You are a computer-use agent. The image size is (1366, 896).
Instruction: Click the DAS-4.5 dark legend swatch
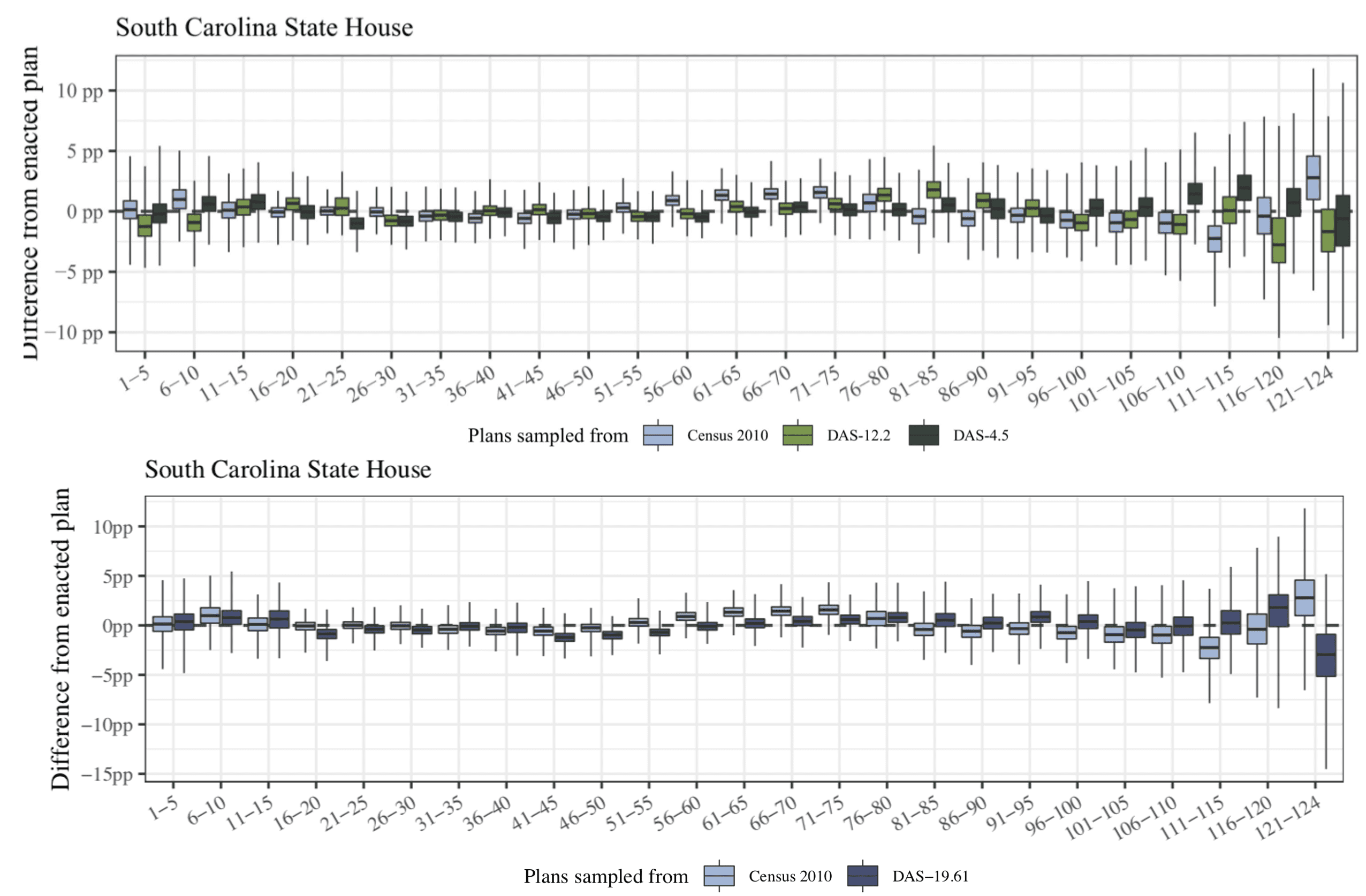pyautogui.click(x=924, y=435)
